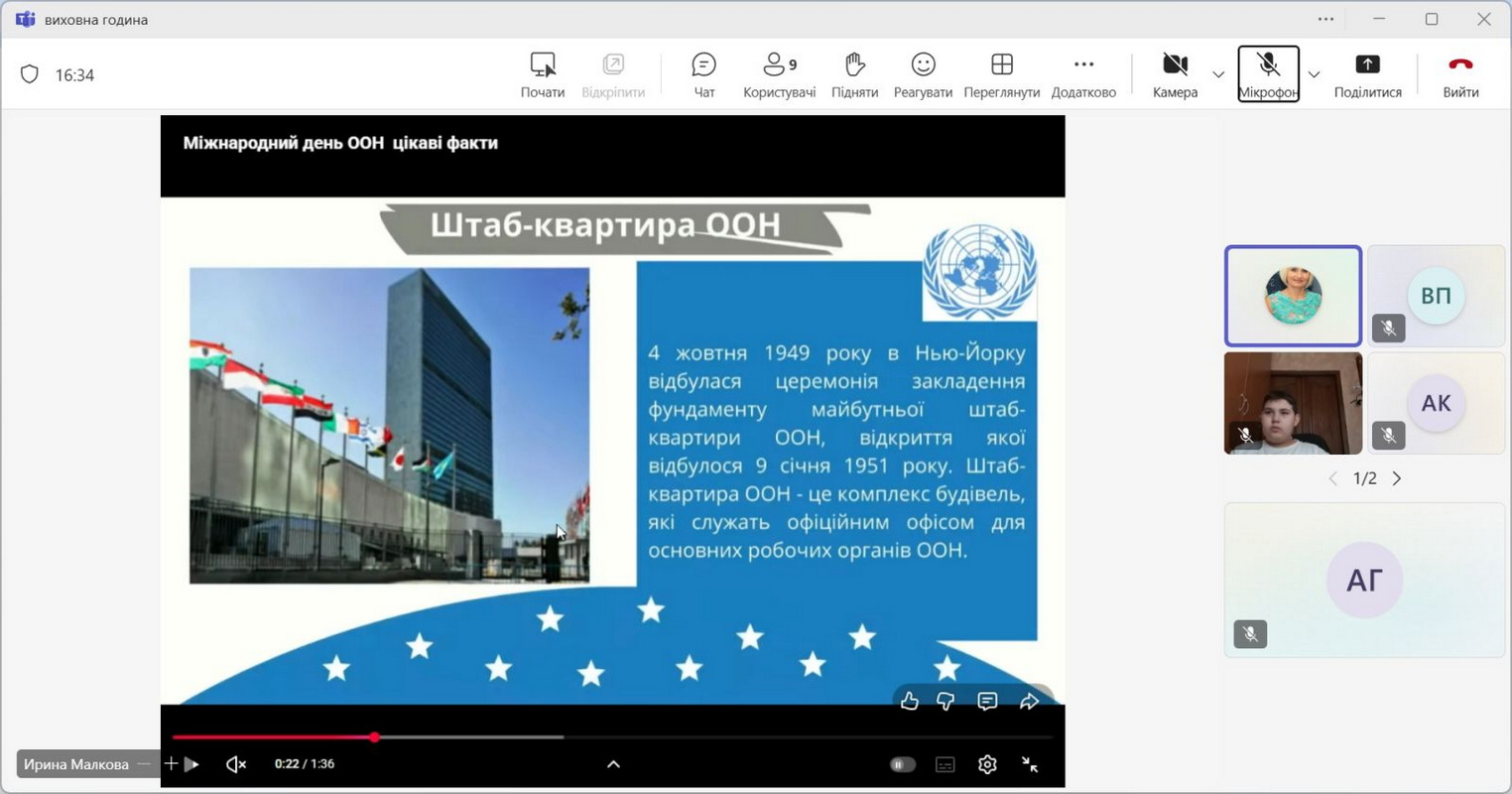
Task: Click the video settings gear icon
Action: (987, 764)
